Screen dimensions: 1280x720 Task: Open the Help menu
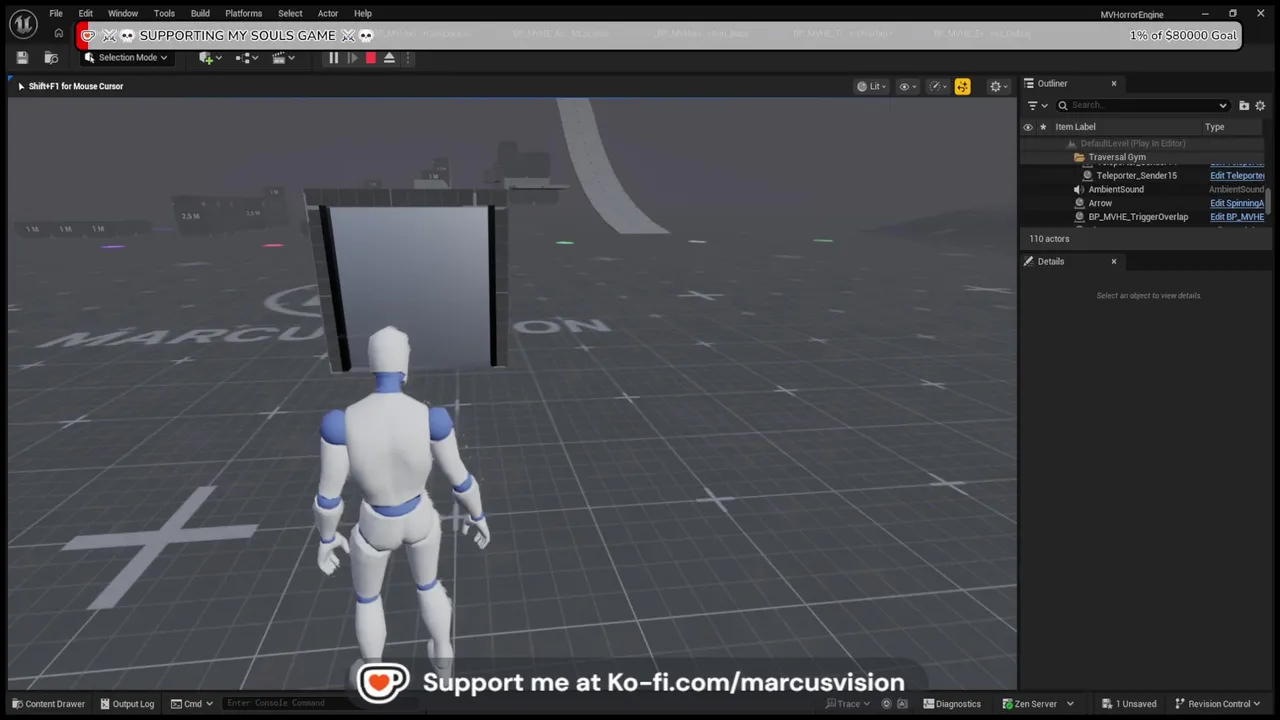[x=363, y=14]
